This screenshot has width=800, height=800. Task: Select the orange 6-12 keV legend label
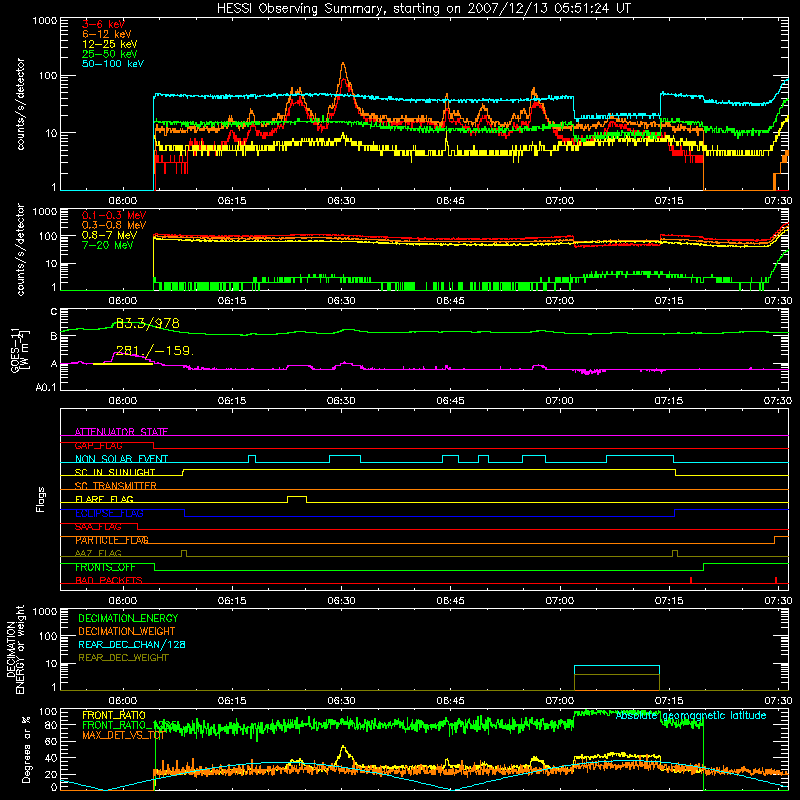click(107, 34)
